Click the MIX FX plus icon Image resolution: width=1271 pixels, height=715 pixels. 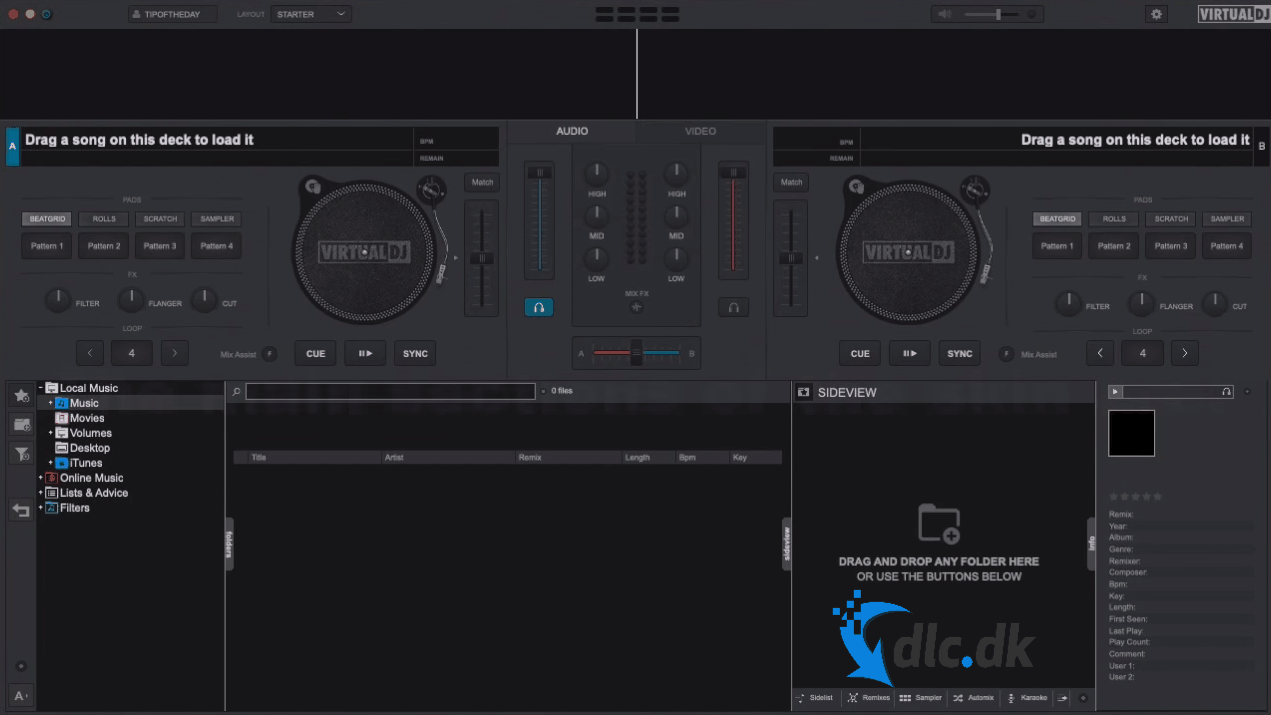tap(636, 307)
